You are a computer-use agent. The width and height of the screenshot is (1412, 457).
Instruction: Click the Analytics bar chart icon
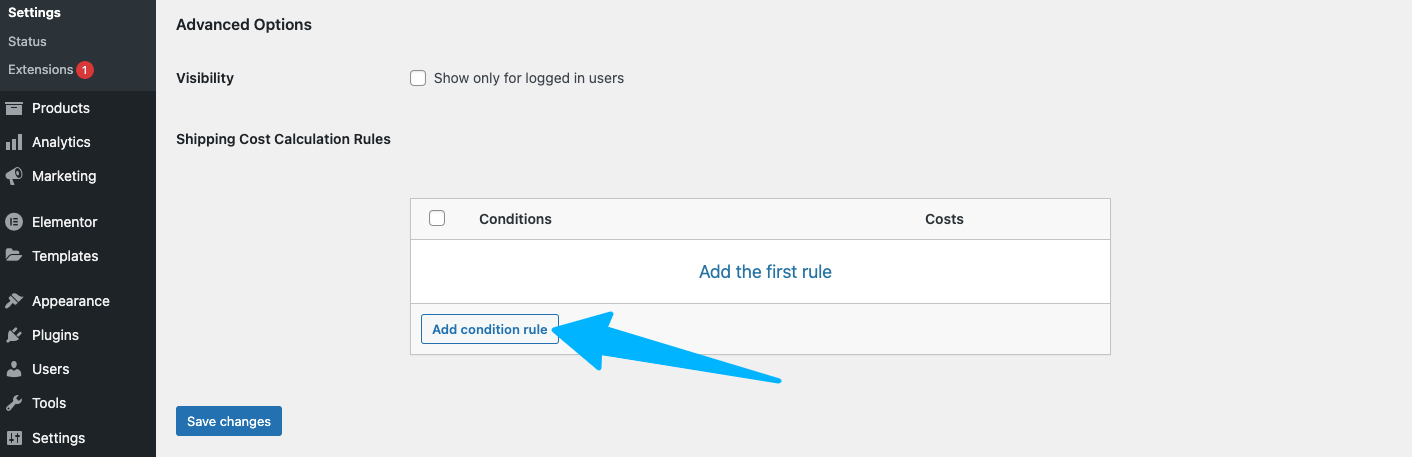click(14, 142)
